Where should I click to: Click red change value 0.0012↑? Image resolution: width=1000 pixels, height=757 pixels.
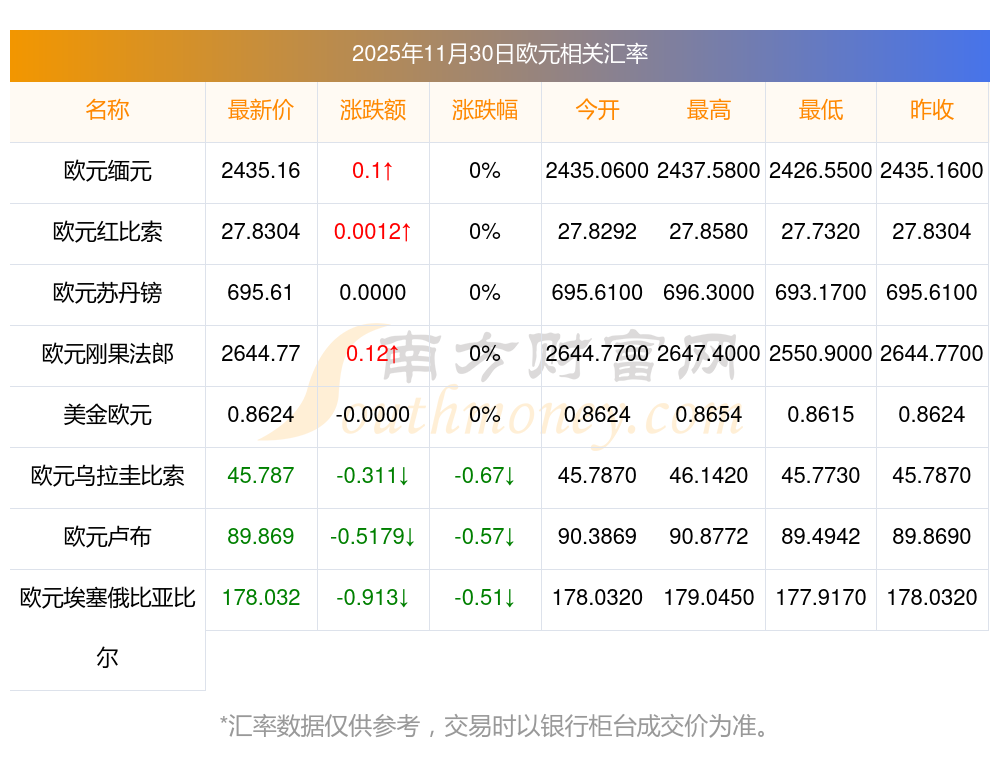click(372, 232)
